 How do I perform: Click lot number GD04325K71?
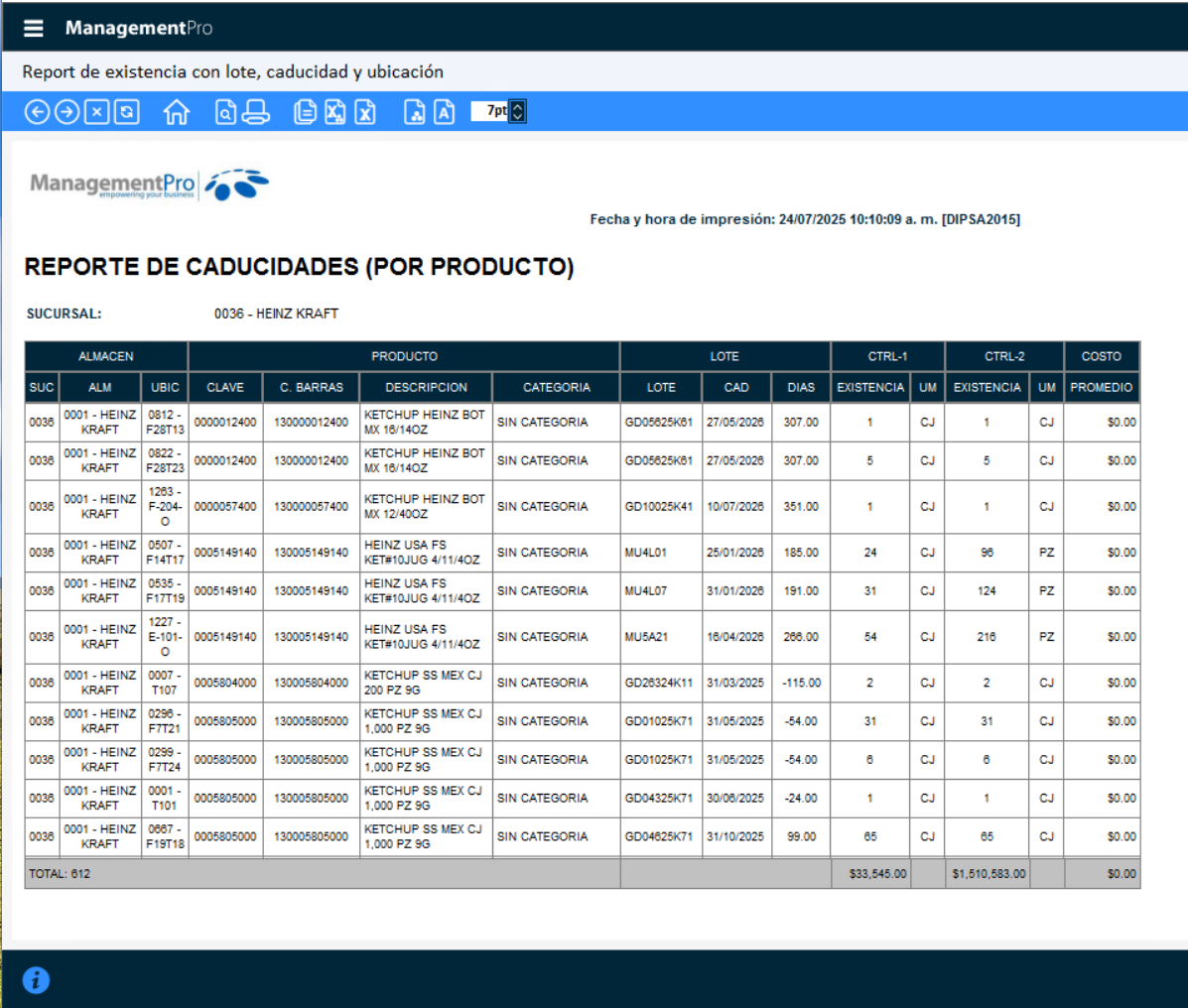tap(659, 799)
